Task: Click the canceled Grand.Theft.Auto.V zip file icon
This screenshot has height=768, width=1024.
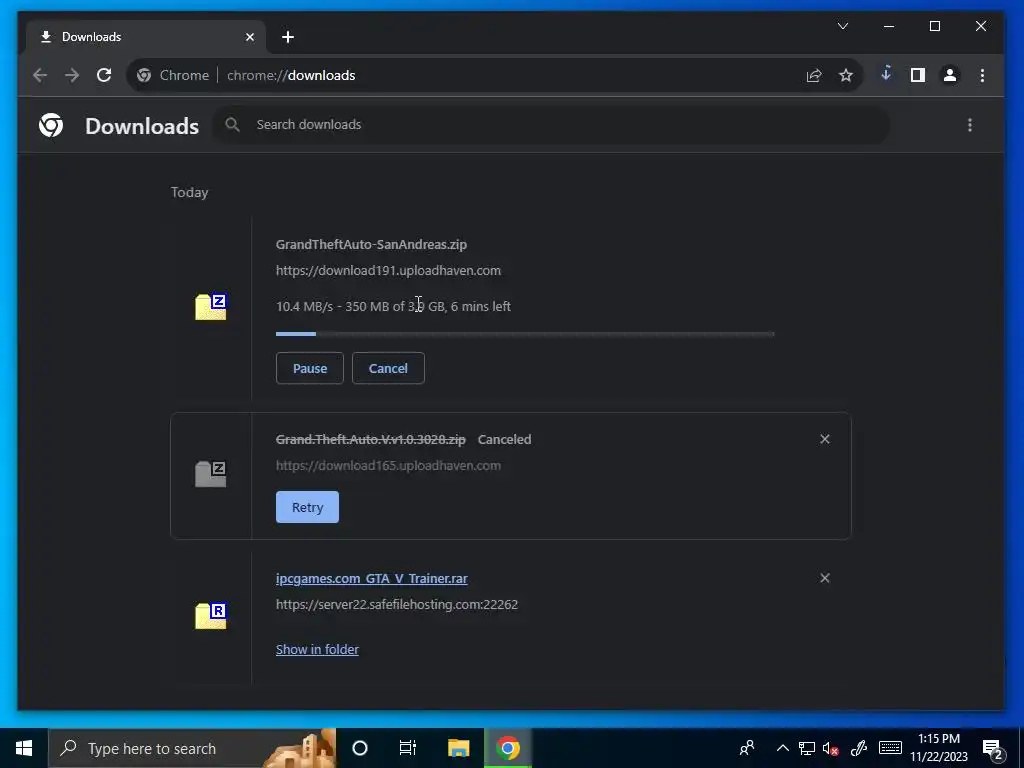Action: 210,474
